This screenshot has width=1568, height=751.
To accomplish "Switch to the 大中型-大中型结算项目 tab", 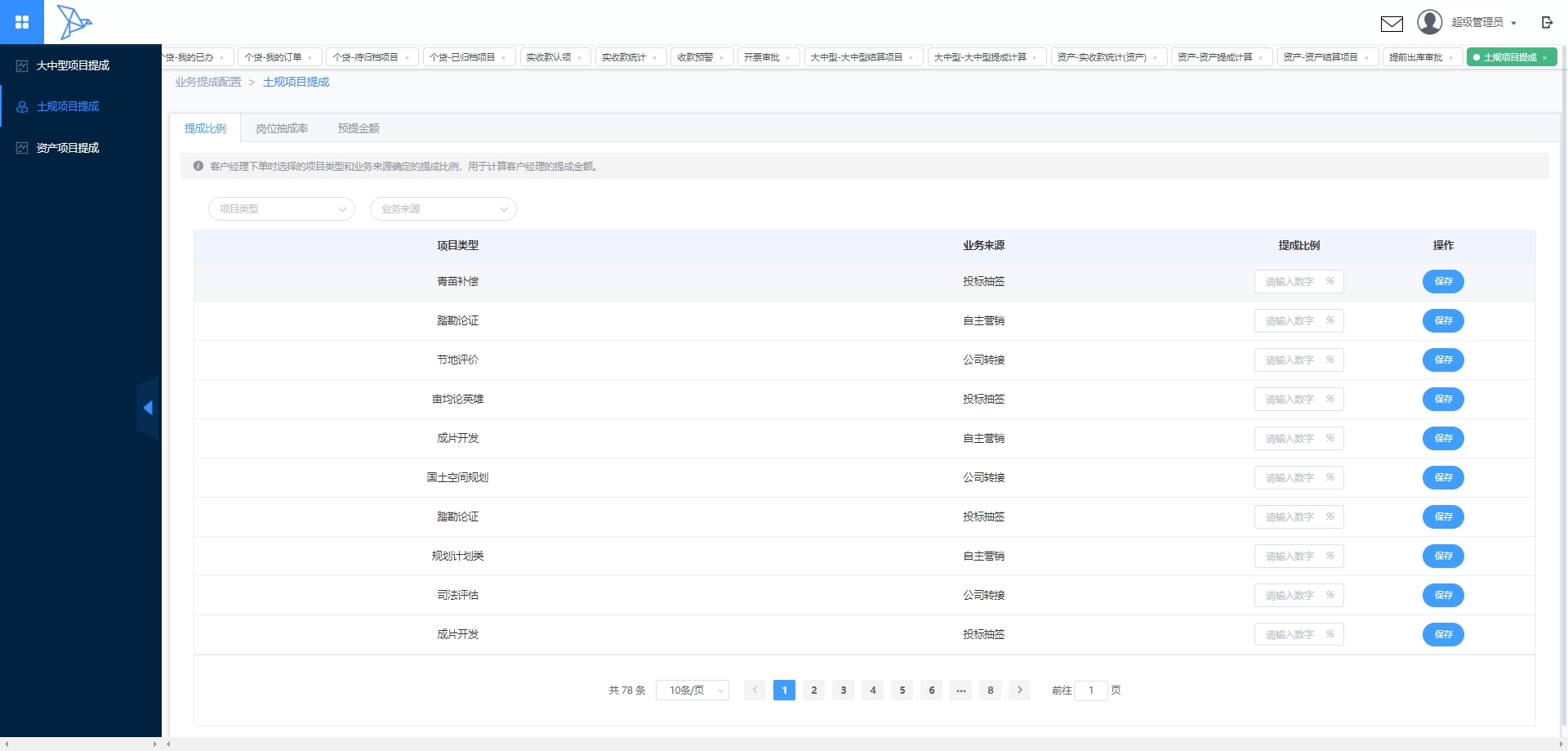I will coord(863,57).
